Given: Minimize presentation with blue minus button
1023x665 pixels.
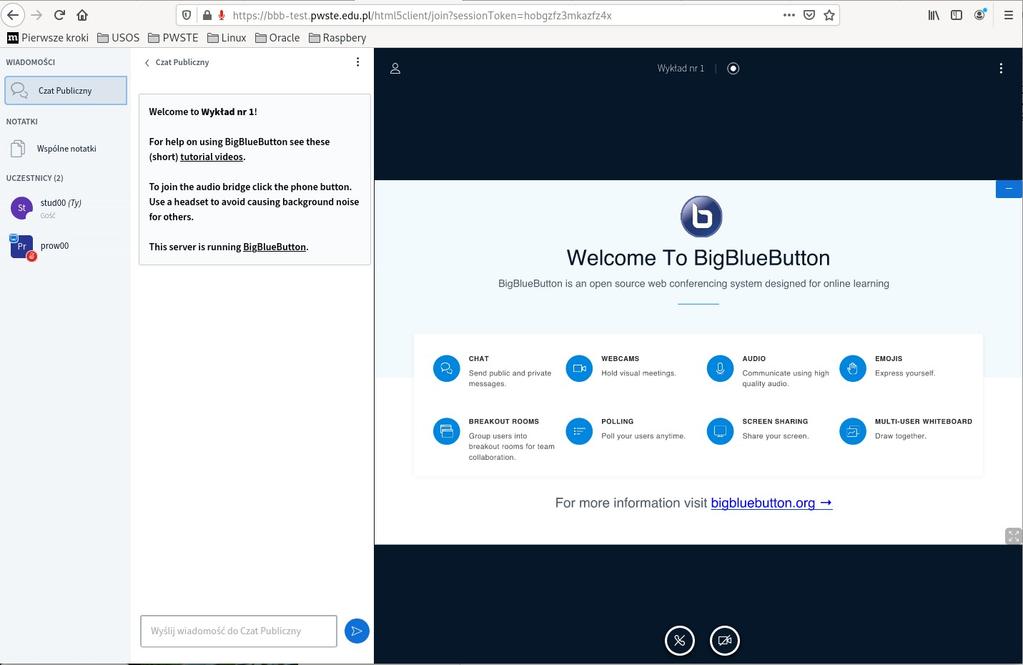Looking at the screenshot, I should point(1009,189).
